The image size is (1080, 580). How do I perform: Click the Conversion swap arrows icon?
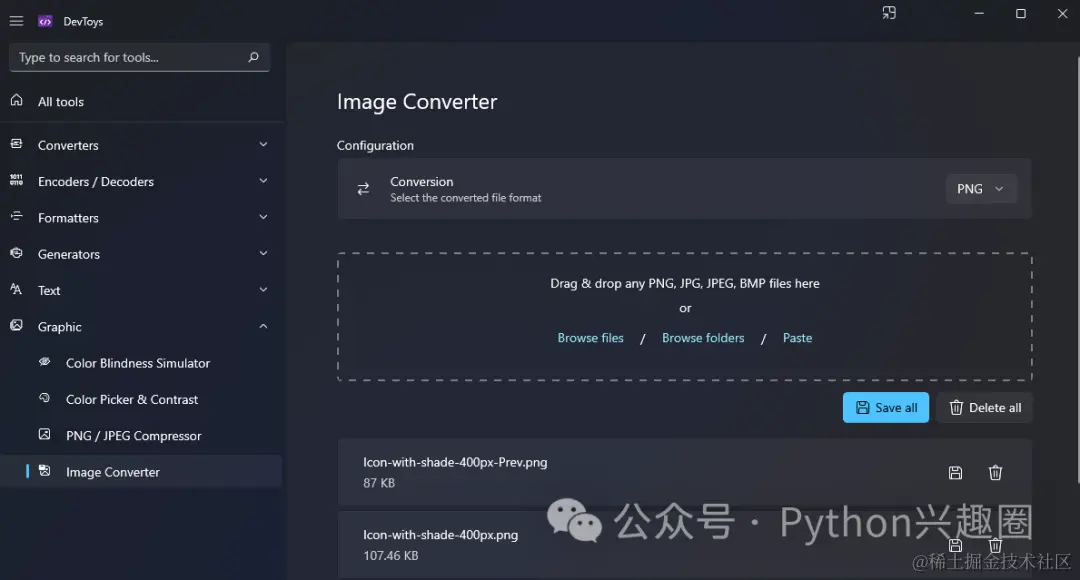pos(363,189)
